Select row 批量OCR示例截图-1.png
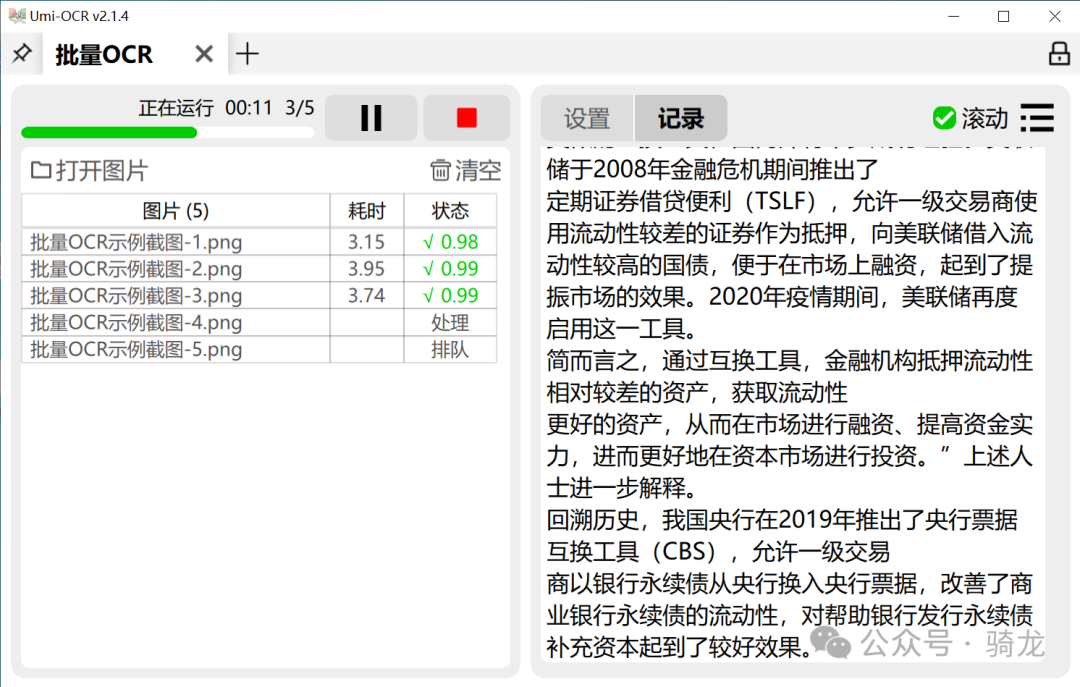1080x687 pixels. (x=259, y=242)
